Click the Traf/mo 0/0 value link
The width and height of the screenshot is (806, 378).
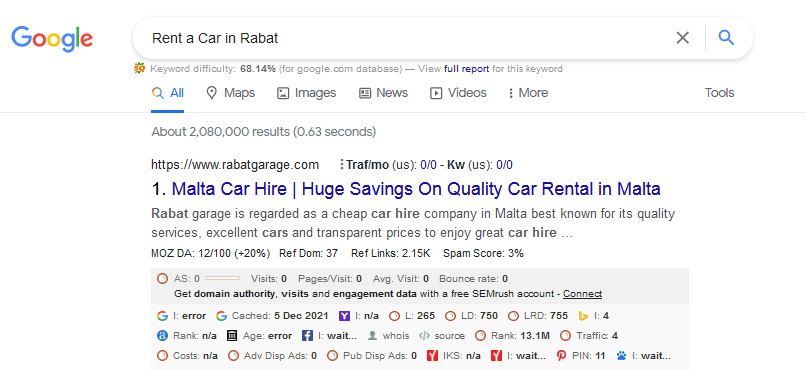coord(428,165)
